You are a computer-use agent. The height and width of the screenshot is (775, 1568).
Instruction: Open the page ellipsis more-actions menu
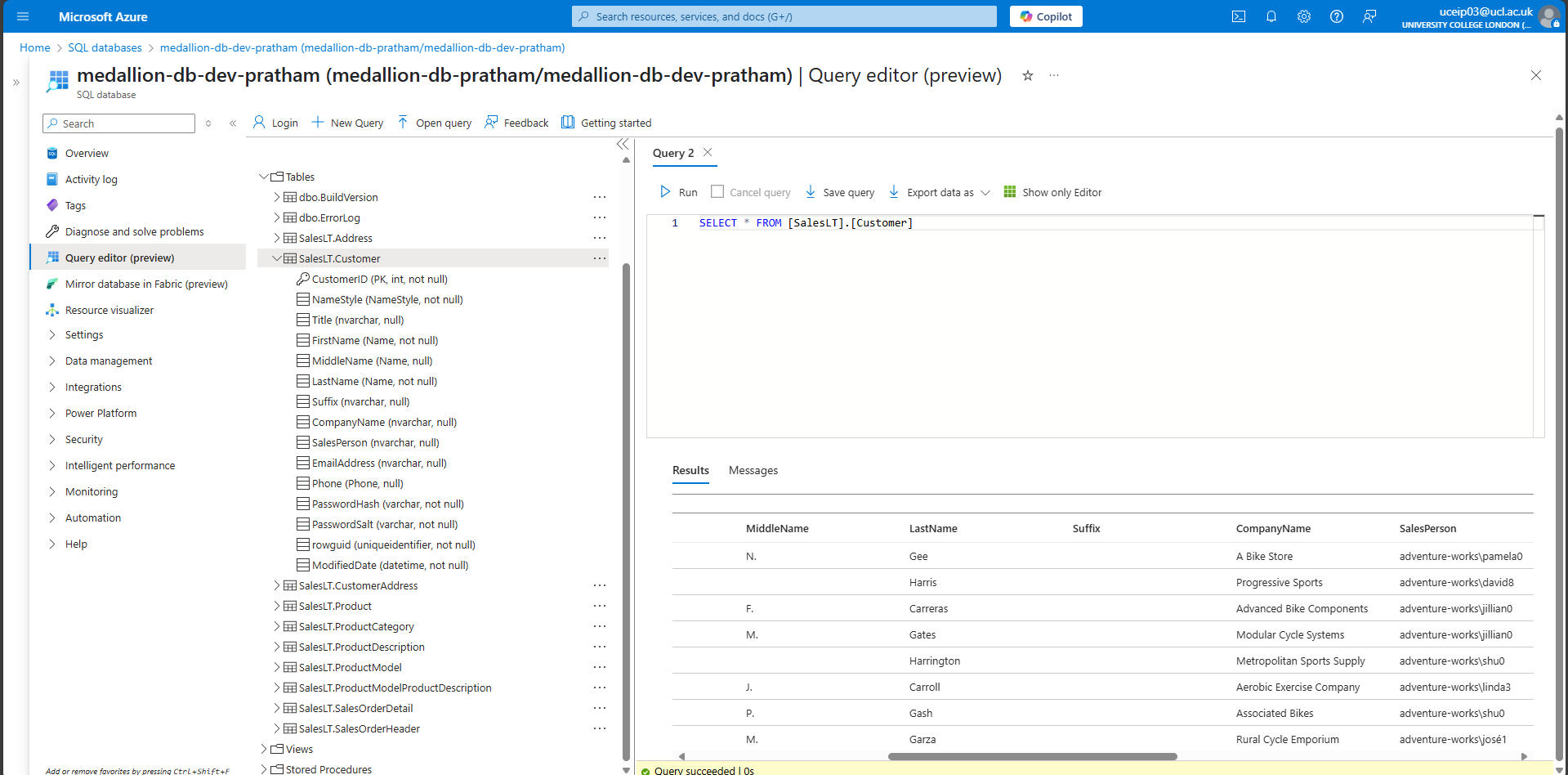pyautogui.click(x=1054, y=75)
